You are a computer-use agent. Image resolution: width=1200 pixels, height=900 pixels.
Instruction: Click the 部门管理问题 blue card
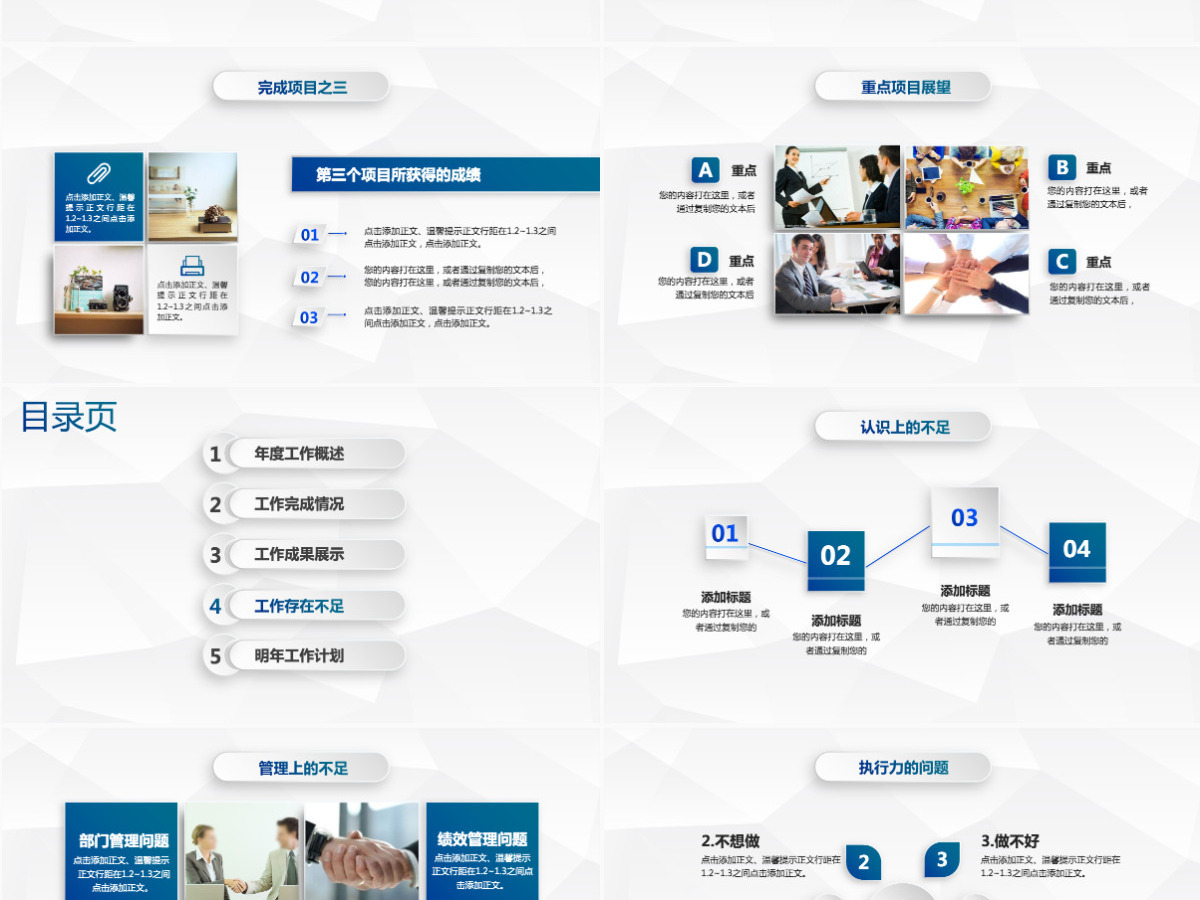pos(122,851)
